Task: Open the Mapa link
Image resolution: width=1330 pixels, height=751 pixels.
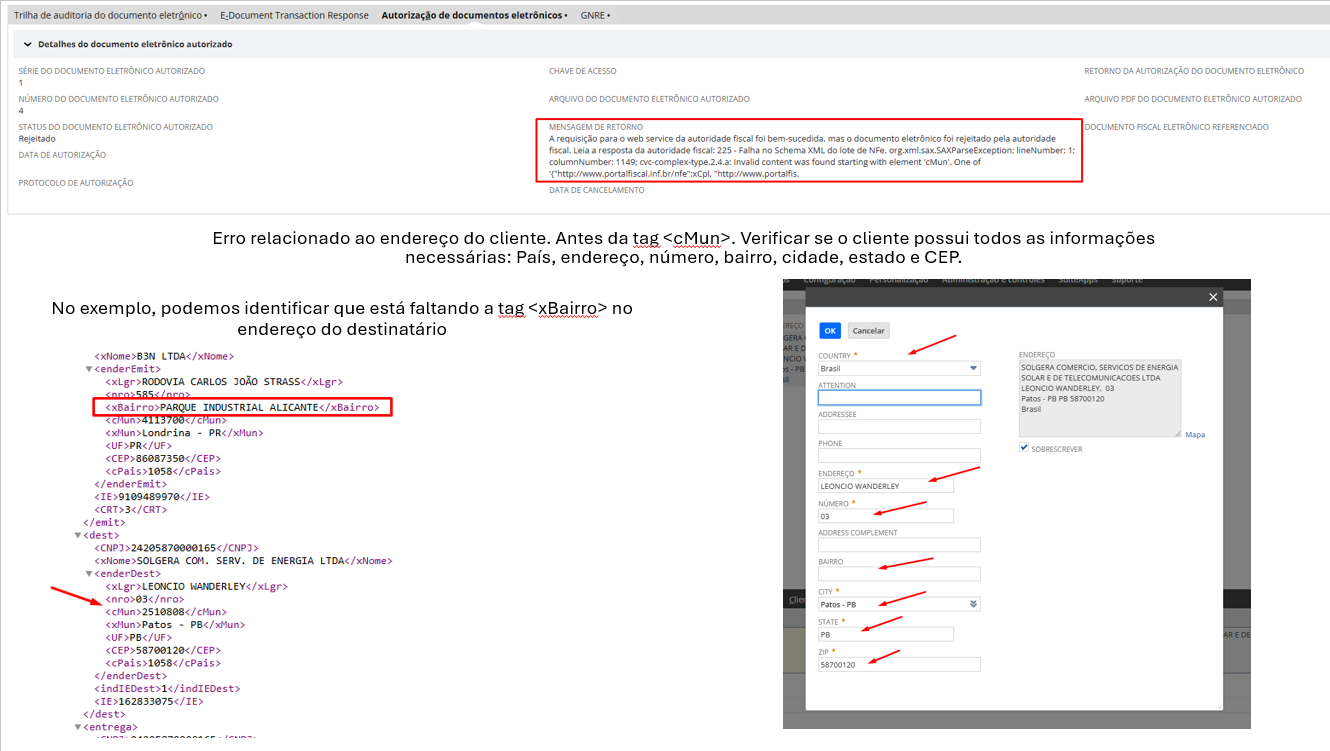Action: 1195,435
